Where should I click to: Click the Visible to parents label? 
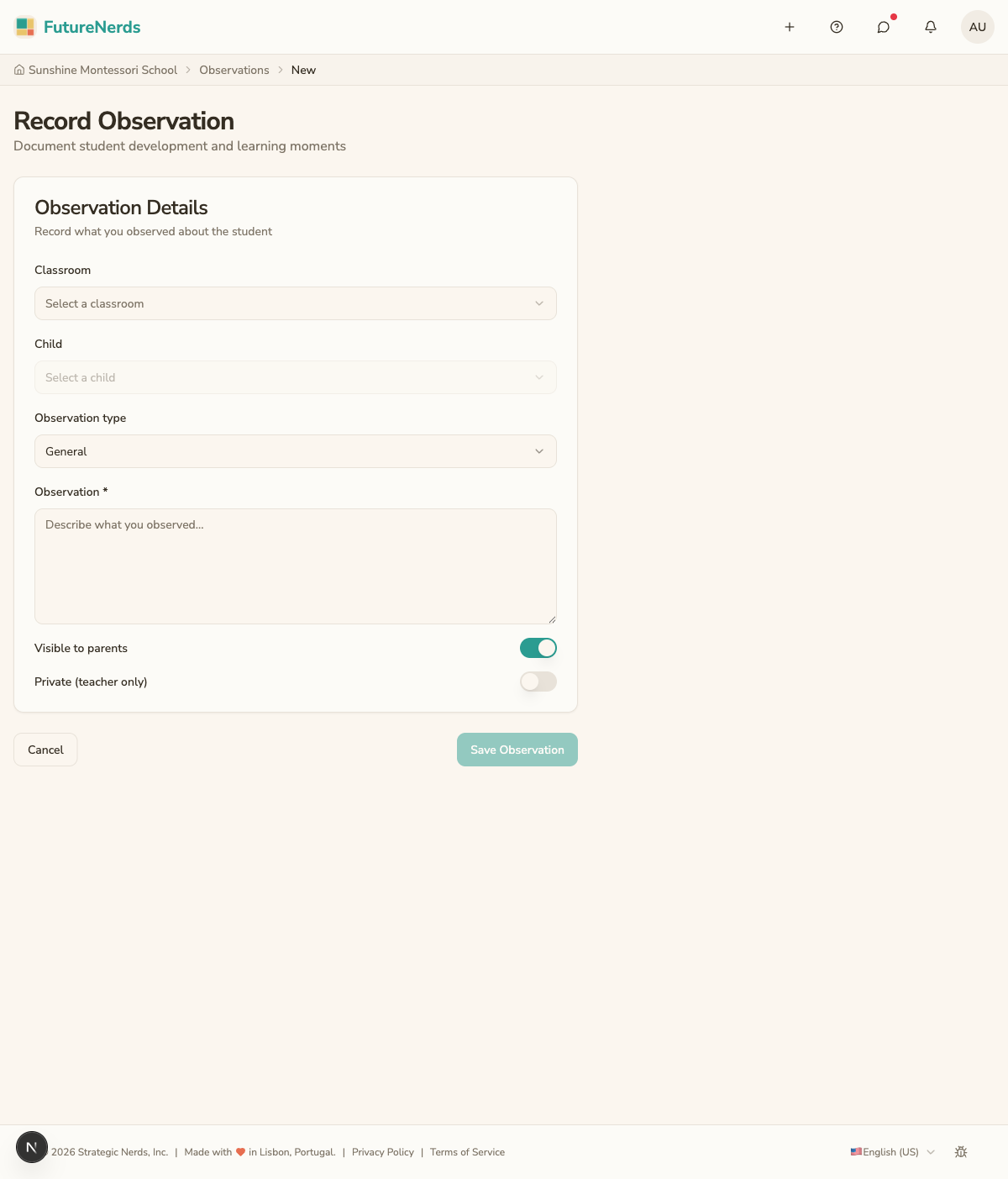pyautogui.click(x=81, y=648)
